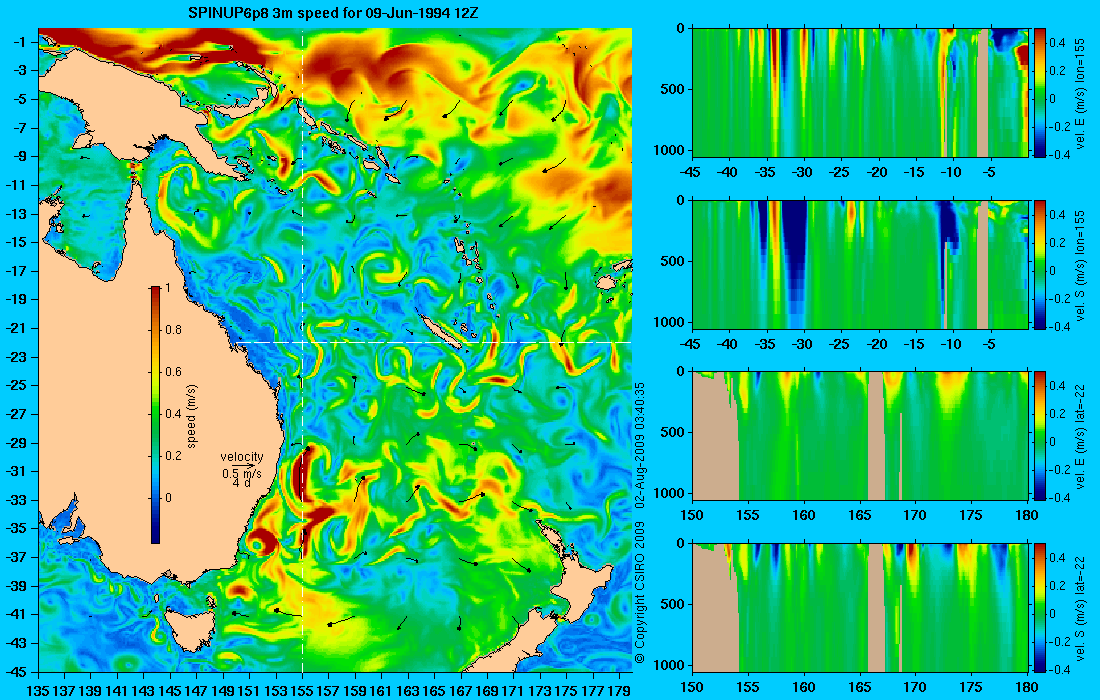Click the "4 d" legend value
1100x700 pixels.
coord(241,483)
